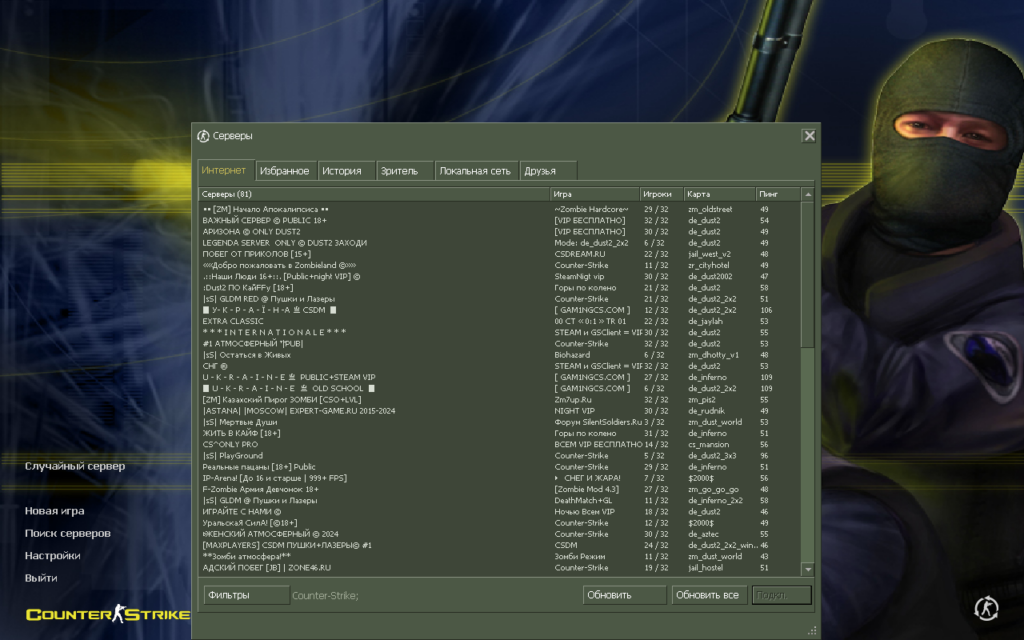Open the Фильтры button
1024x640 pixels.
point(245,595)
